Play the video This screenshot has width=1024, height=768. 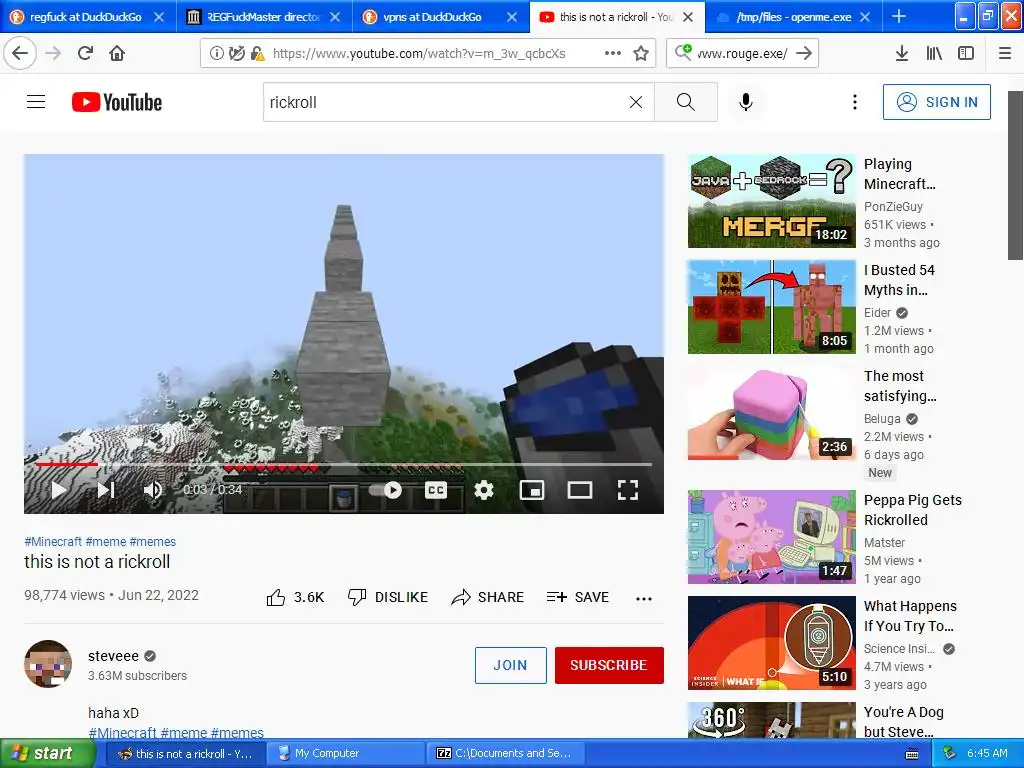[58, 490]
